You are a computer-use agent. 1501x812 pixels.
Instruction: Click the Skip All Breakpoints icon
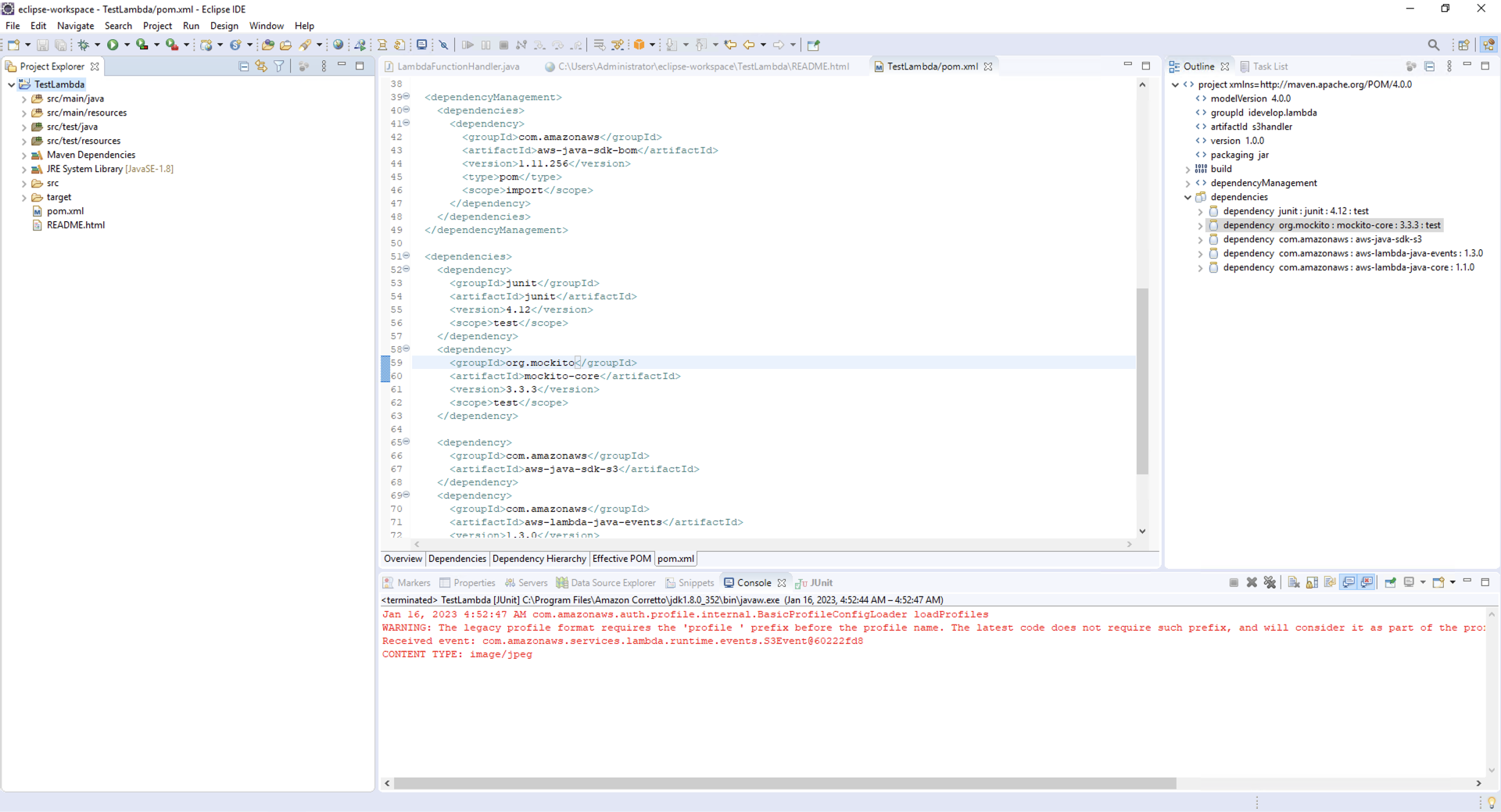click(x=443, y=45)
